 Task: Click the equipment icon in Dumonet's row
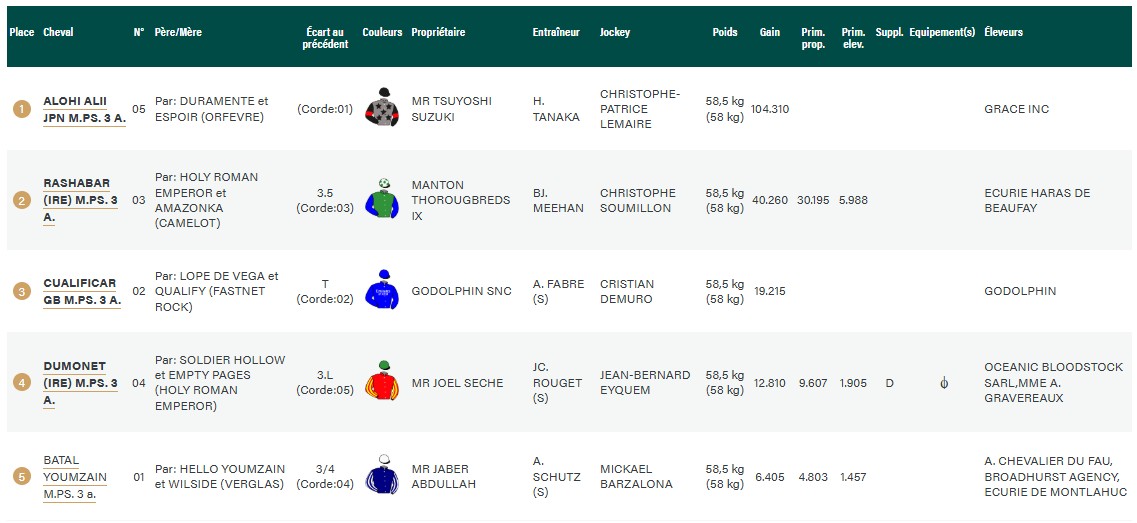944,383
